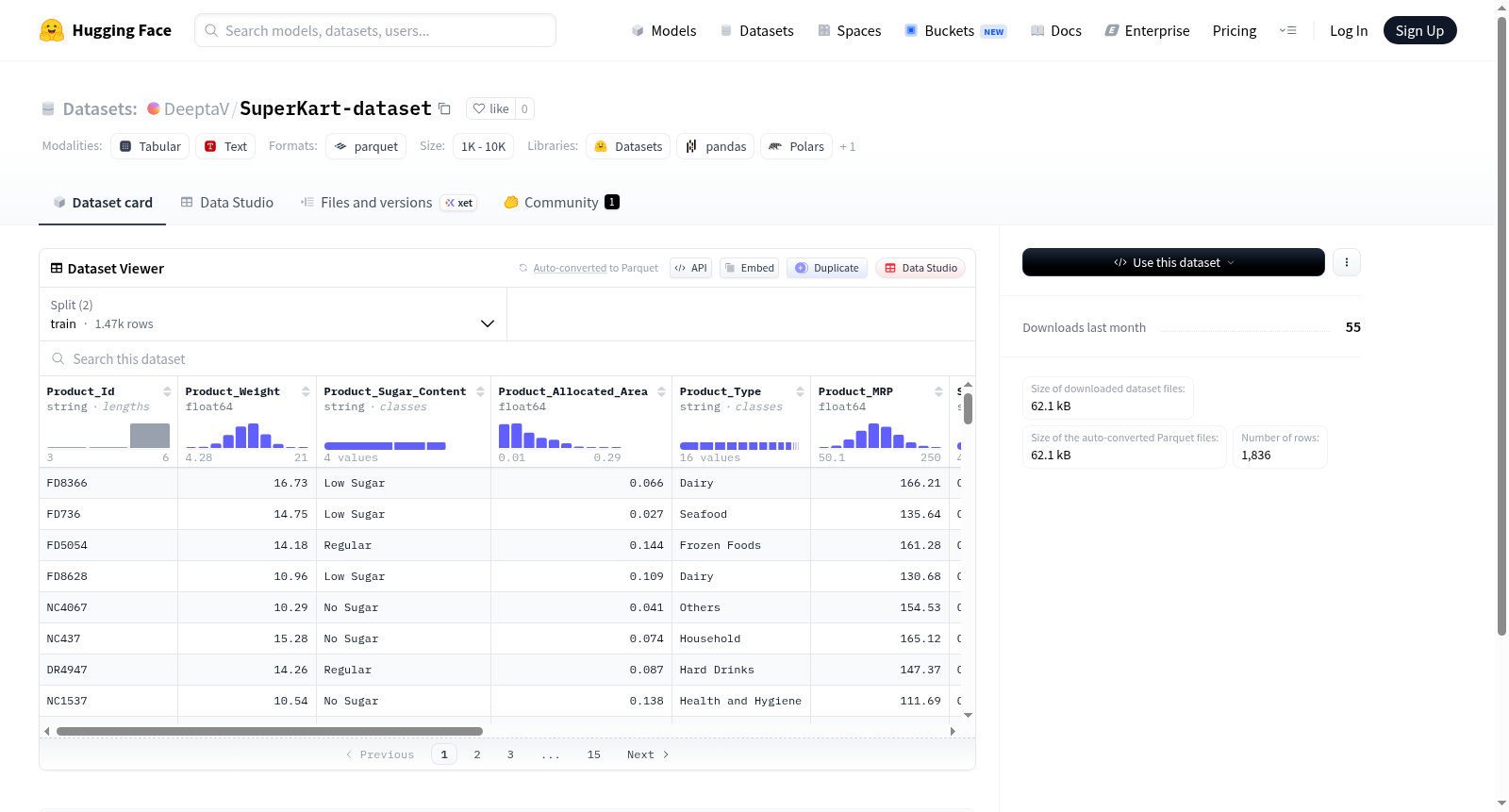Click the Hugging Face logo icon

coord(52,30)
